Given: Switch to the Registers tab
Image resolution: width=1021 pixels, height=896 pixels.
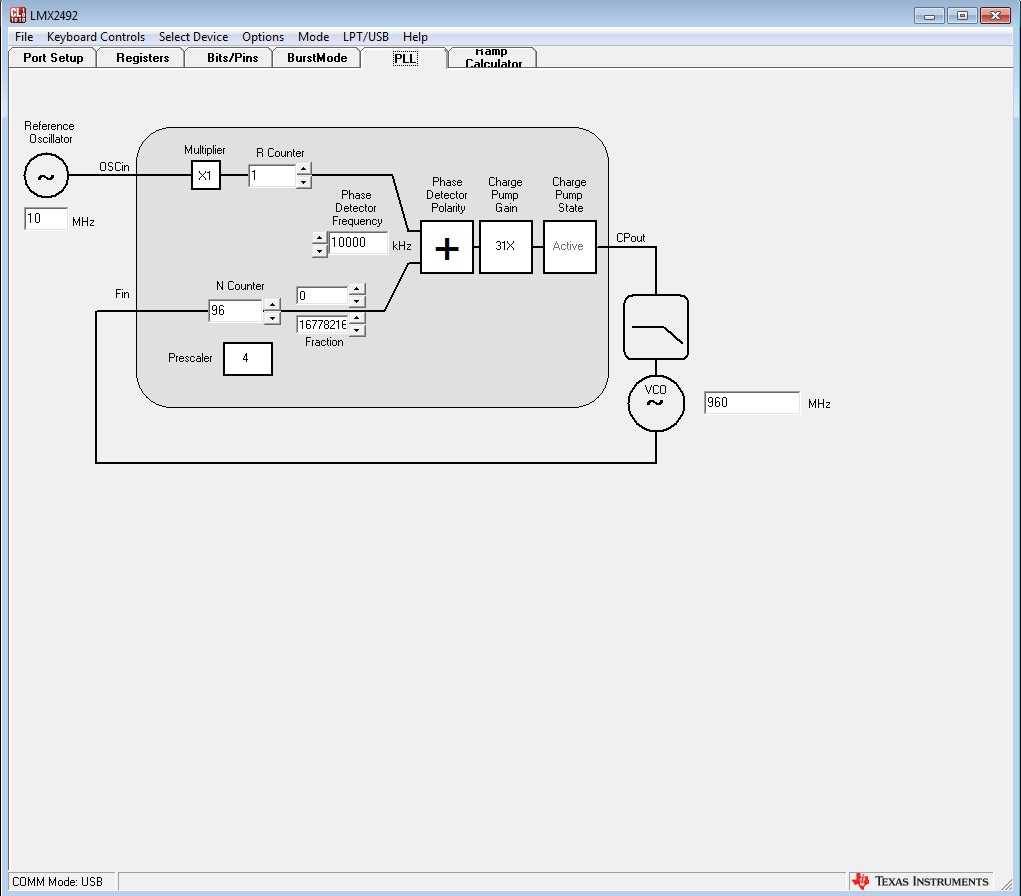Looking at the screenshot, I should (142, 58).
